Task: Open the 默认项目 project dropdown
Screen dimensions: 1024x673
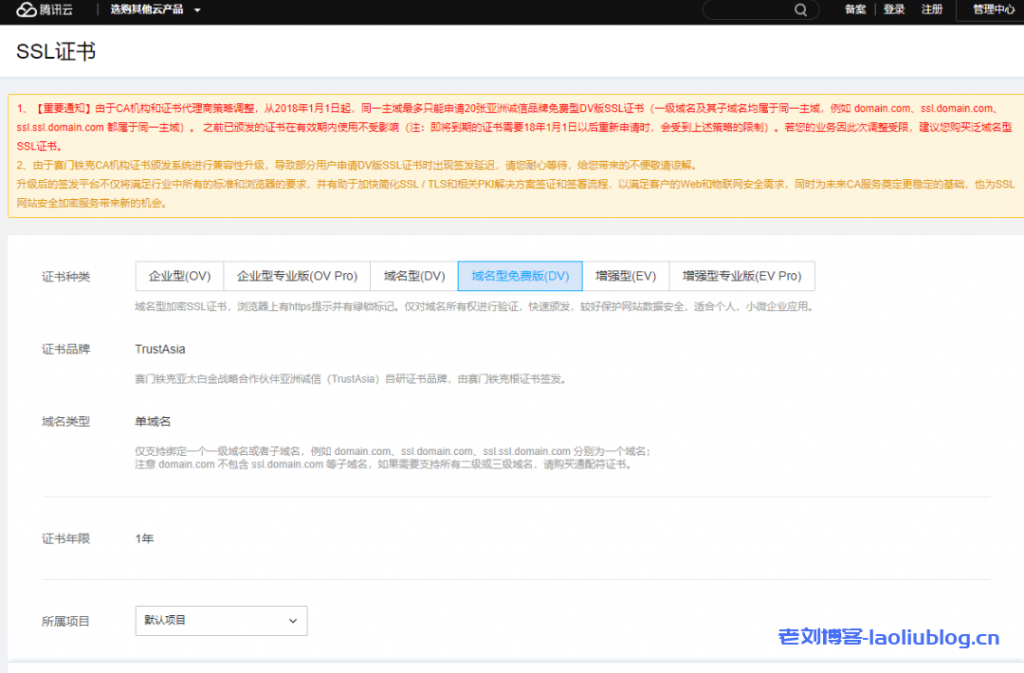Action: pyautogui.click(x=220, y=620)
